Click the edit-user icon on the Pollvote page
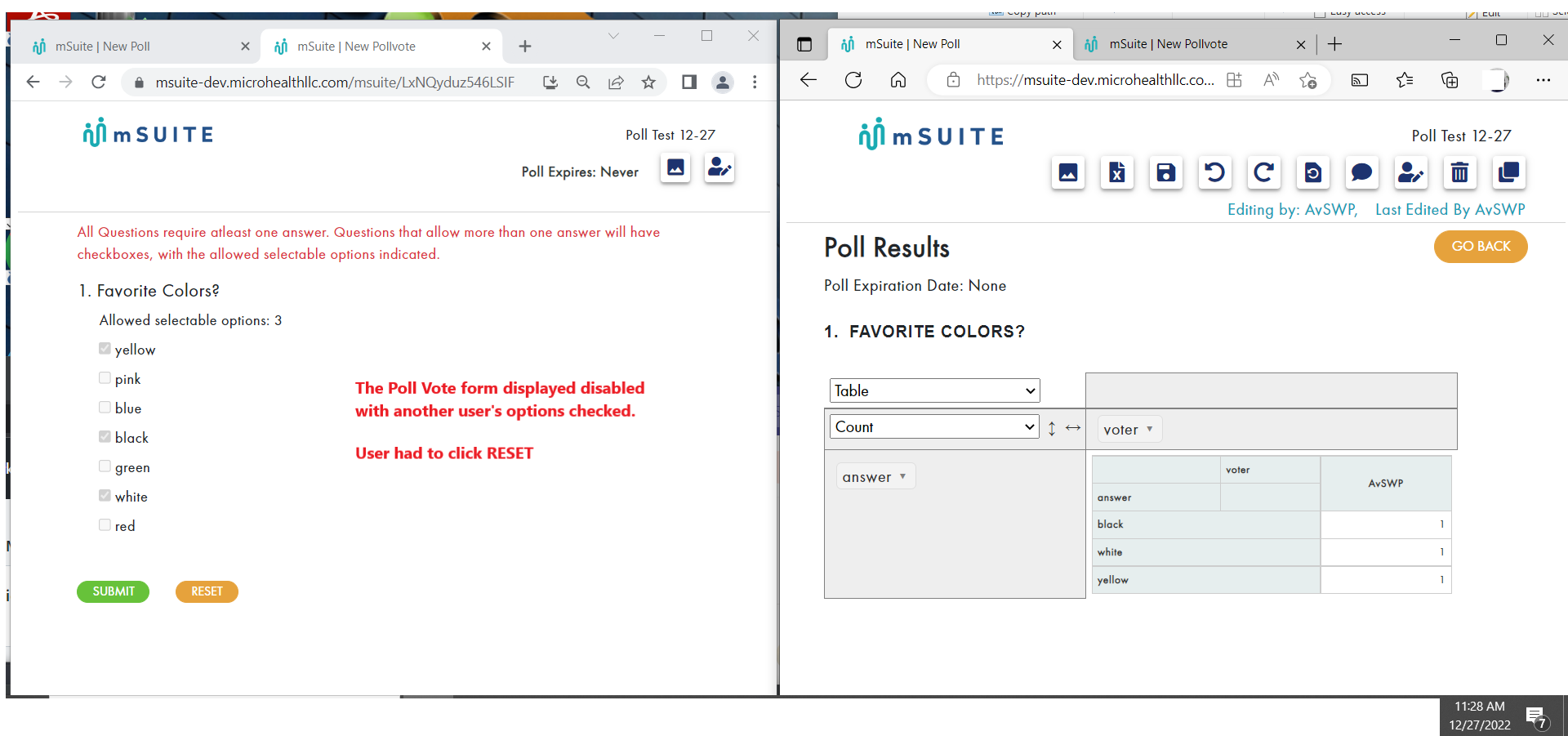This screenshot has width=1568, height=736. (719, 168)
